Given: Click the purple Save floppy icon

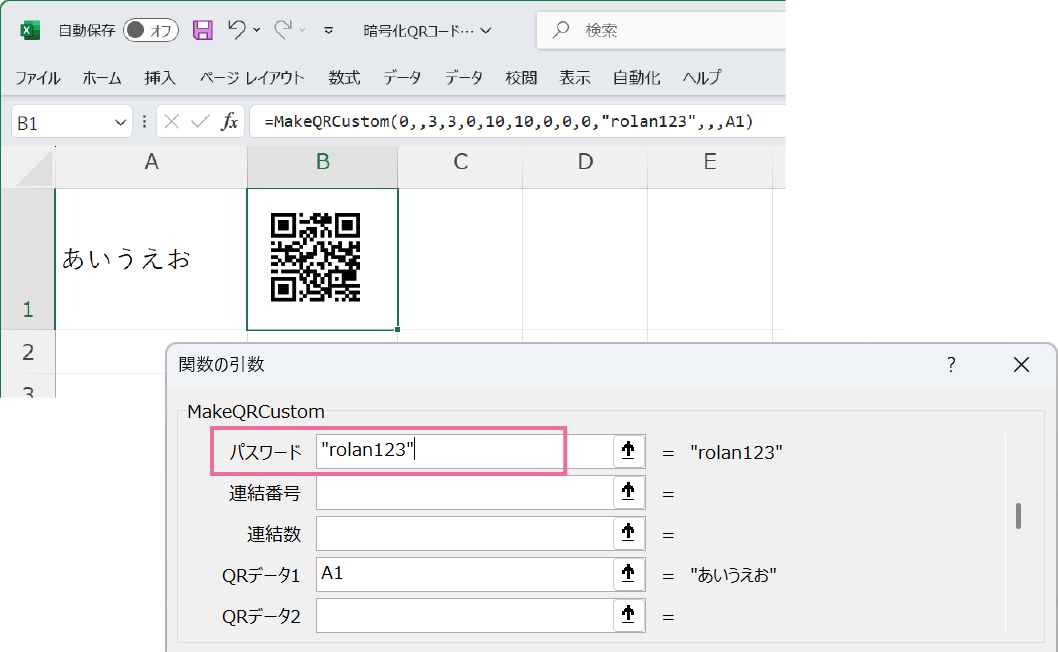Looking at the screenshot, I should (x=202, y=30).
